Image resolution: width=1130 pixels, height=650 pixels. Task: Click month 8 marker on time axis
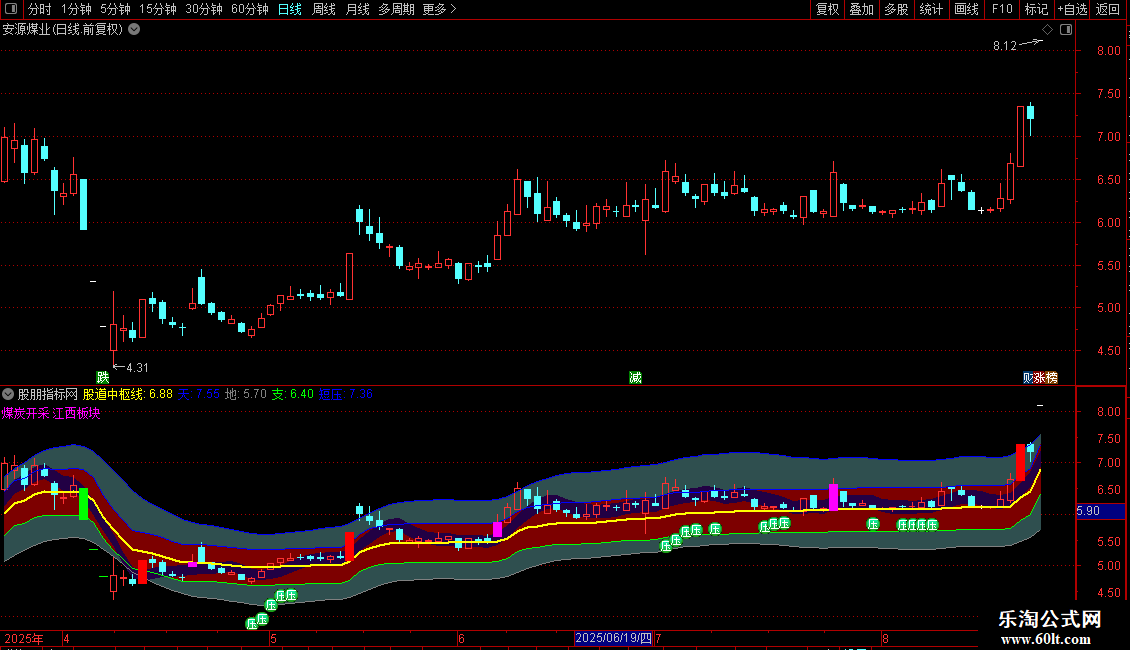pos(885,638)
